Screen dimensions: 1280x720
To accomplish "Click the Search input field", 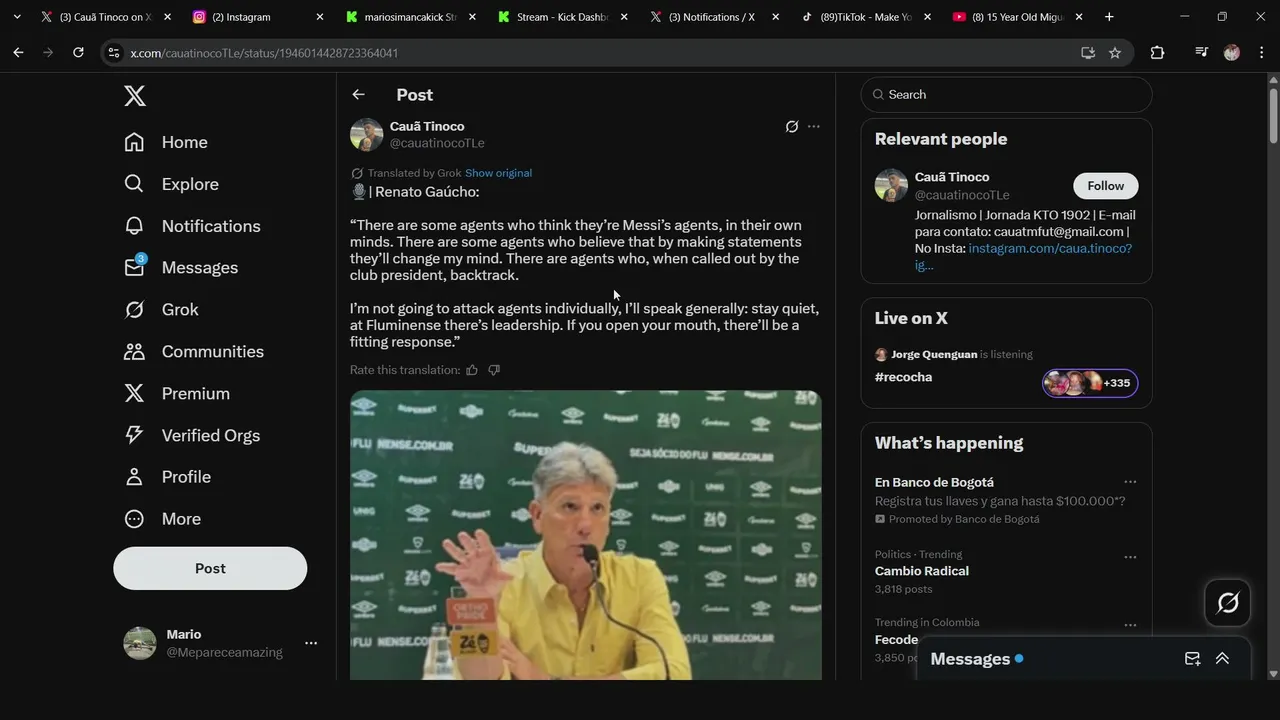I will click(x=1006, y=94).
